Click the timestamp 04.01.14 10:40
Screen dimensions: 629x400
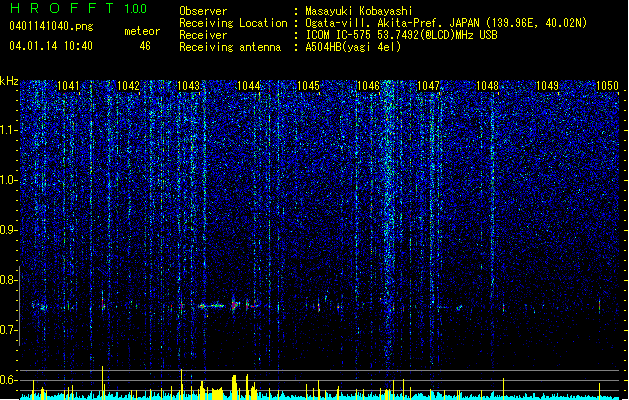(x=51, y=46)
